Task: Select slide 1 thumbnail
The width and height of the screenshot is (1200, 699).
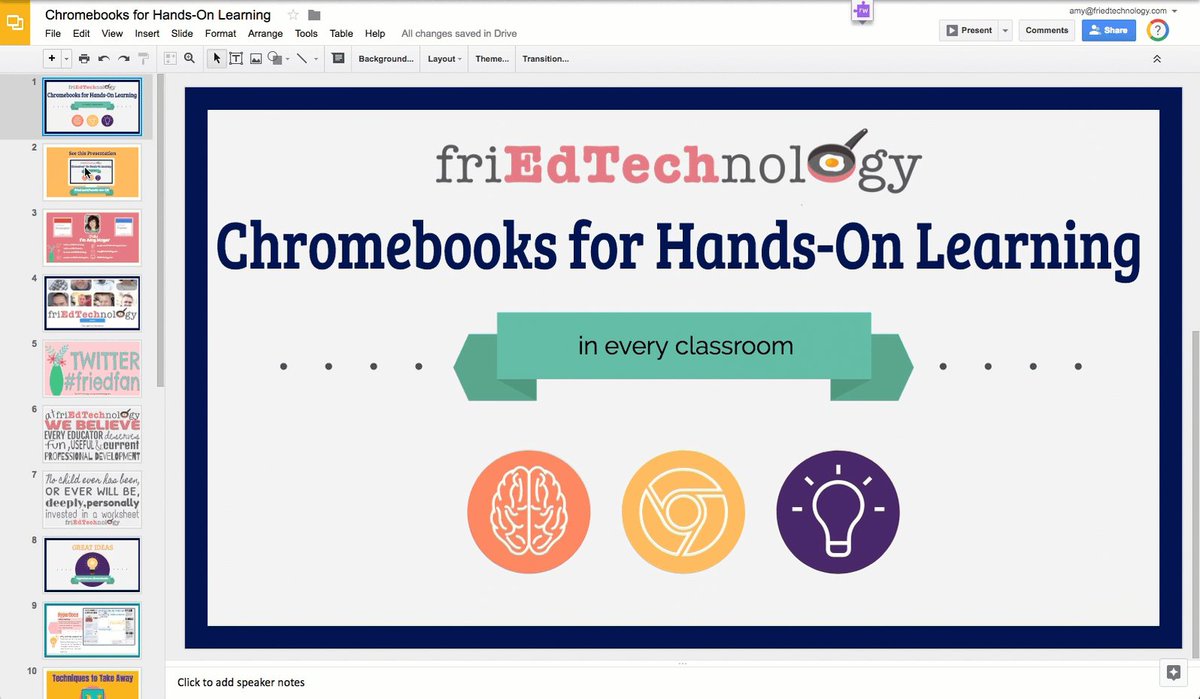Action: pyautogui.click(x=92, y=107)
